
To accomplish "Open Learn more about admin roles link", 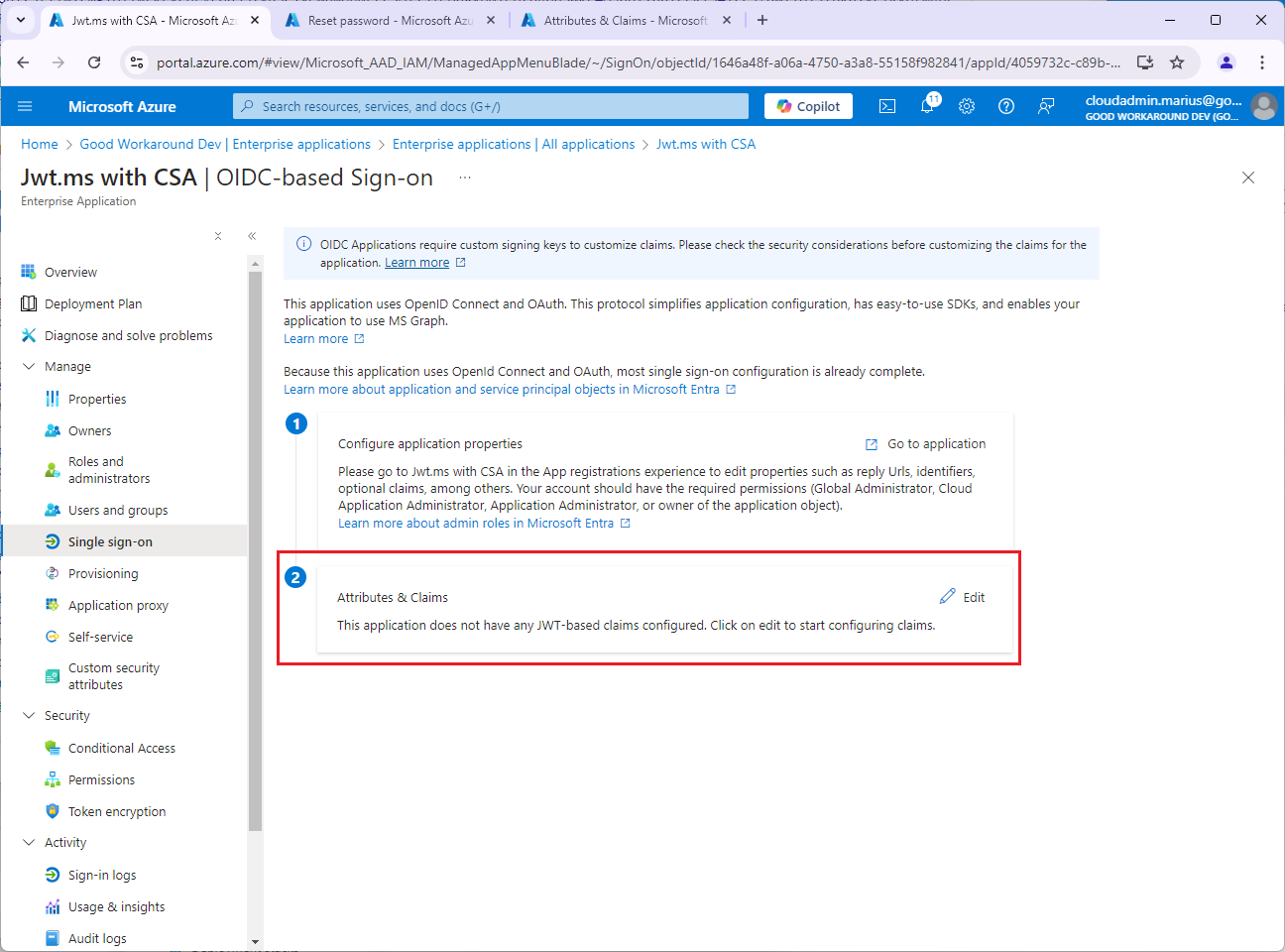I will click(476, 524).
